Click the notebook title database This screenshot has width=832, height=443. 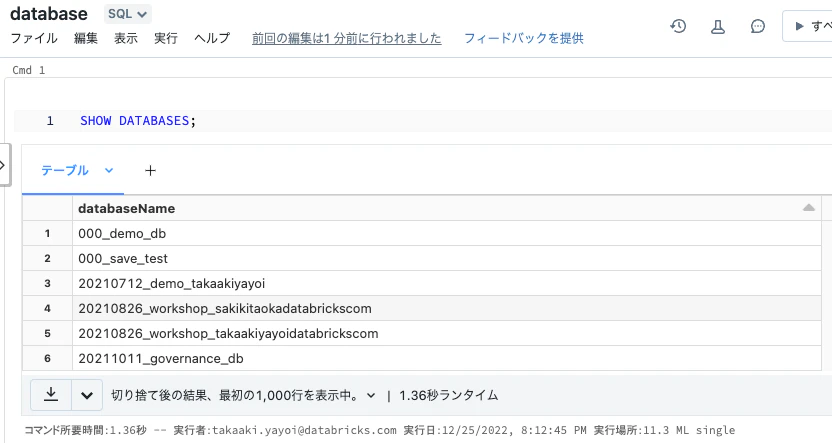[x=49, y=14]
